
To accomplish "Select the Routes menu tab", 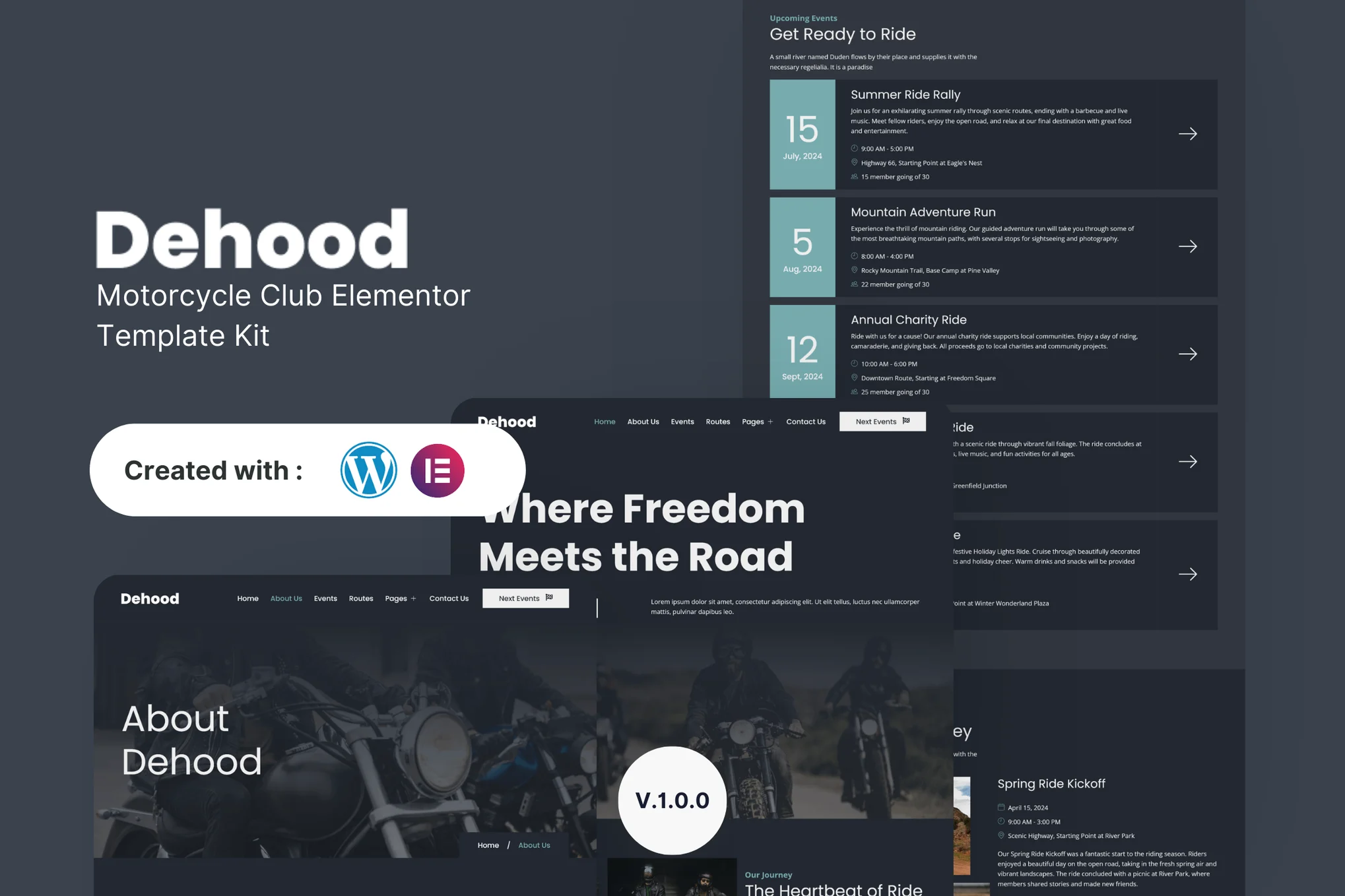I will 719,421.
